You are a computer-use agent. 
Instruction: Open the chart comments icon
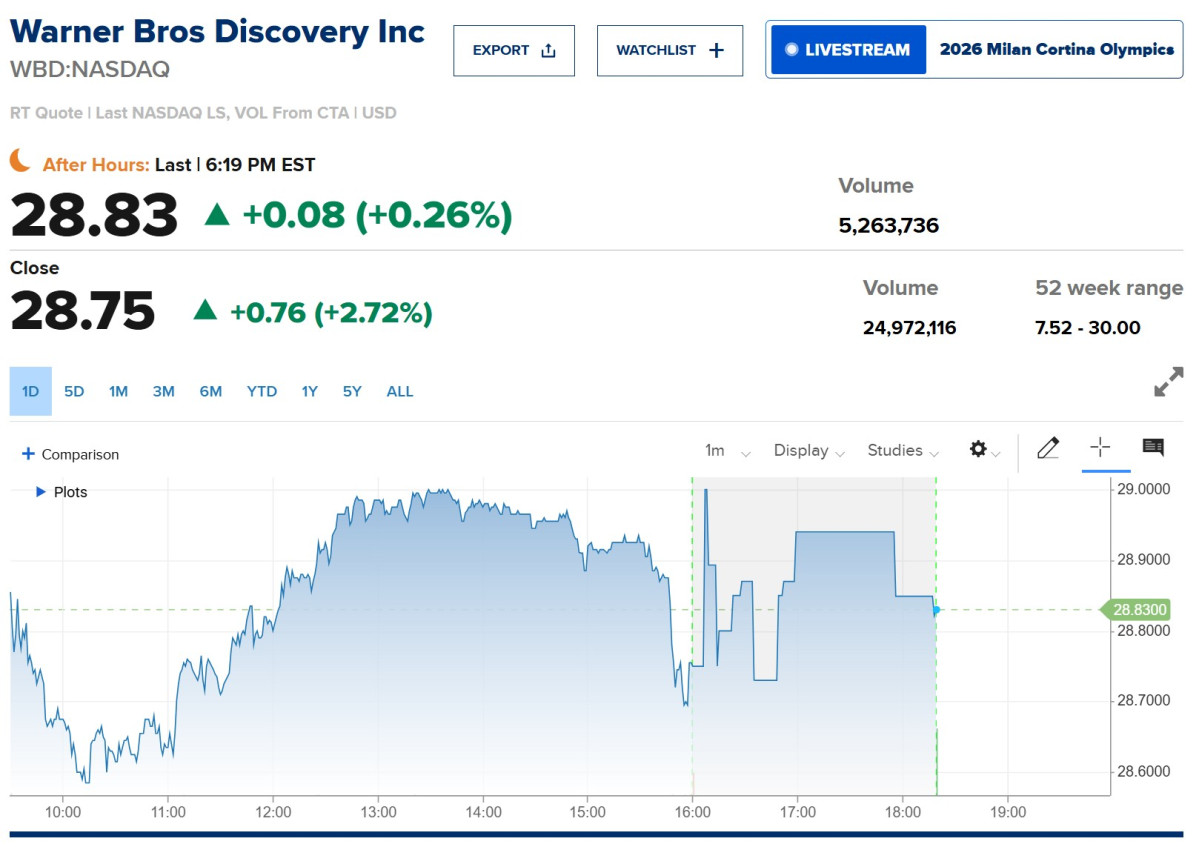coord(1153,447)
